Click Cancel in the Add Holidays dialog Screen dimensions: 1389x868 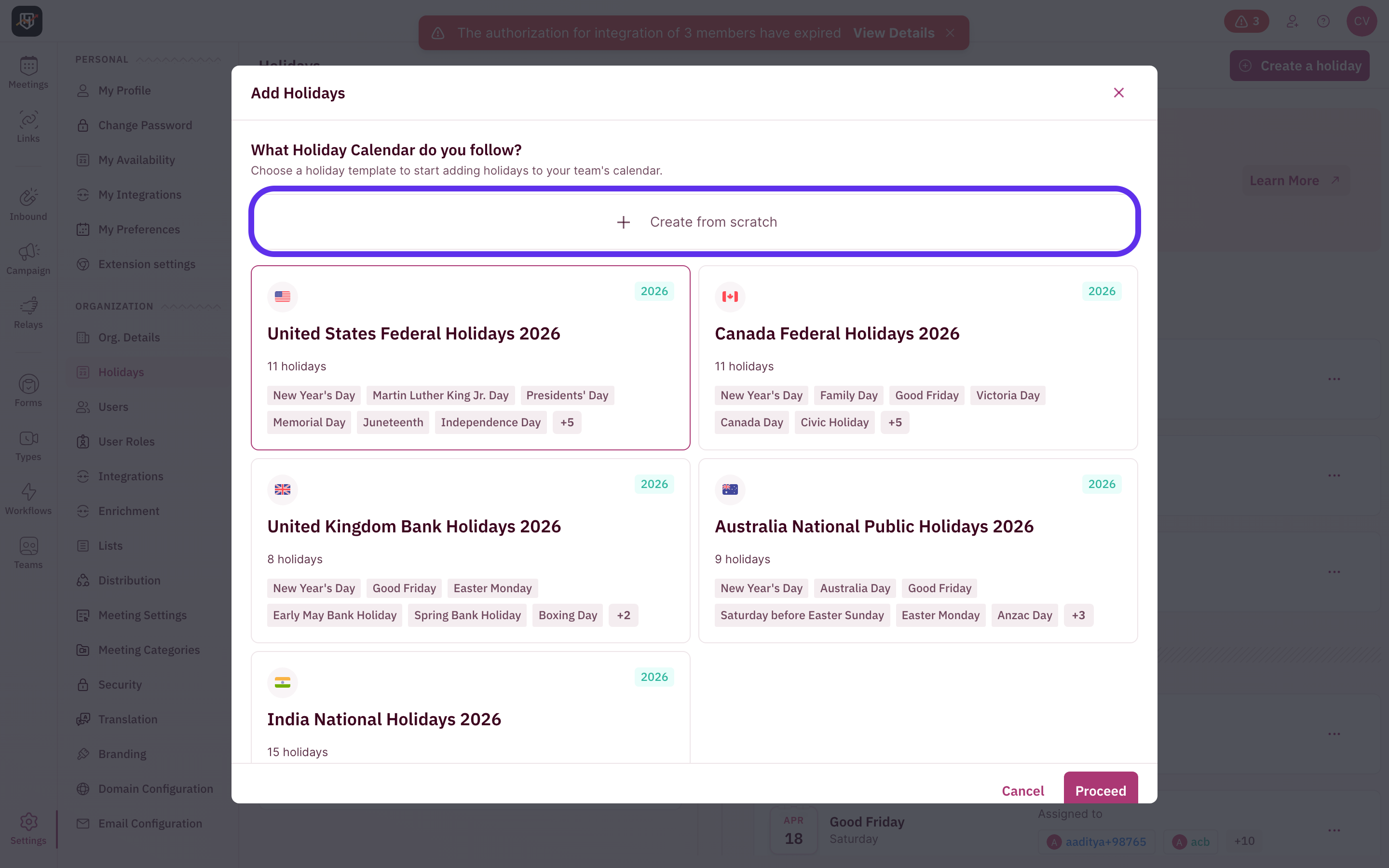1022,790
